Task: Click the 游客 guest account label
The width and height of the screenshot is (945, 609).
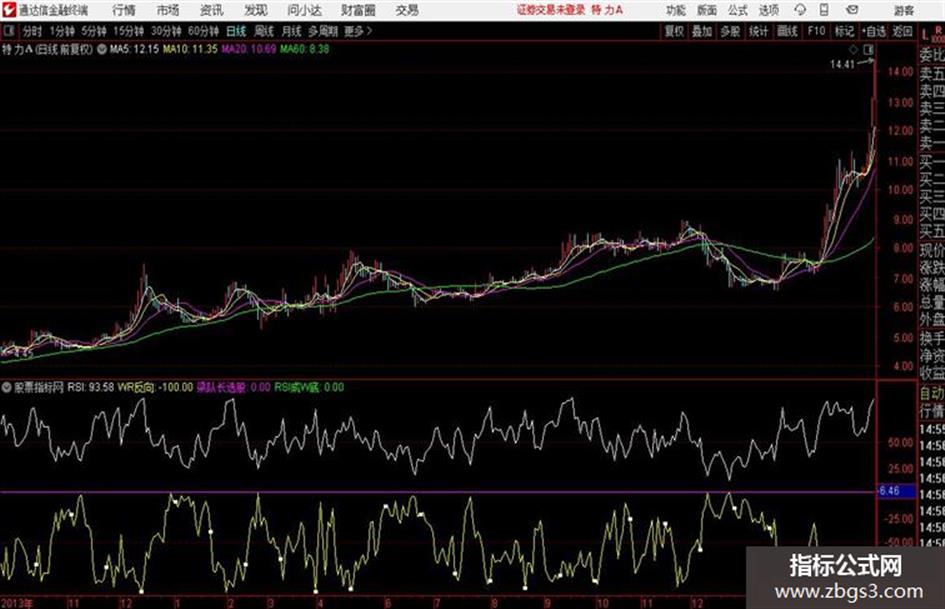Action: pos(904,10)
